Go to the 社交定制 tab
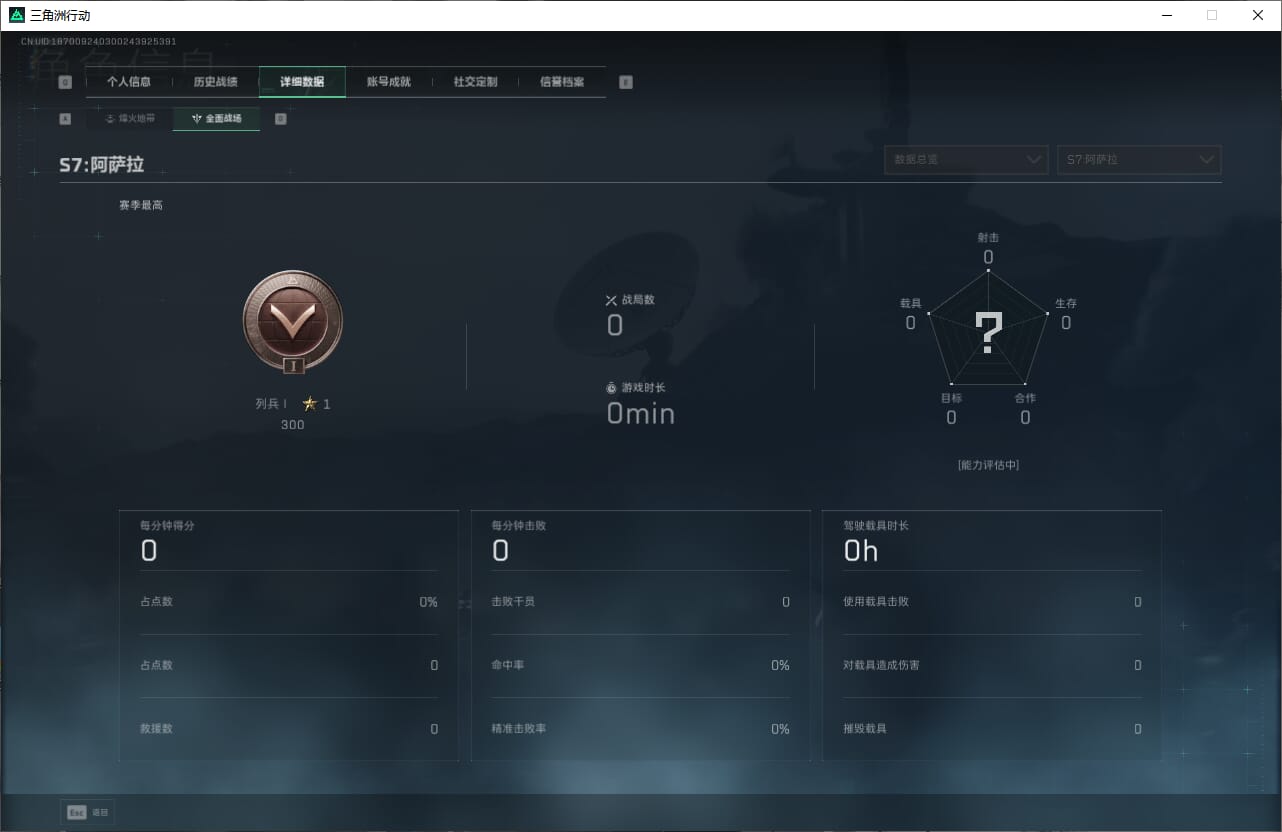The width and height of the screenshot is (1282, 832). [475, 82]
